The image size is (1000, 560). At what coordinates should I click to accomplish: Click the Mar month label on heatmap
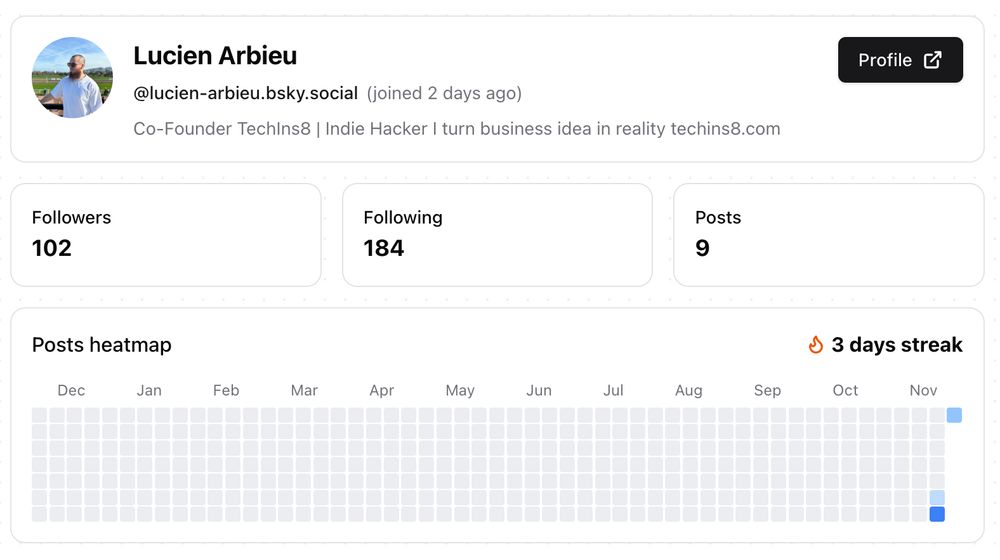click(x=304, y=390)
